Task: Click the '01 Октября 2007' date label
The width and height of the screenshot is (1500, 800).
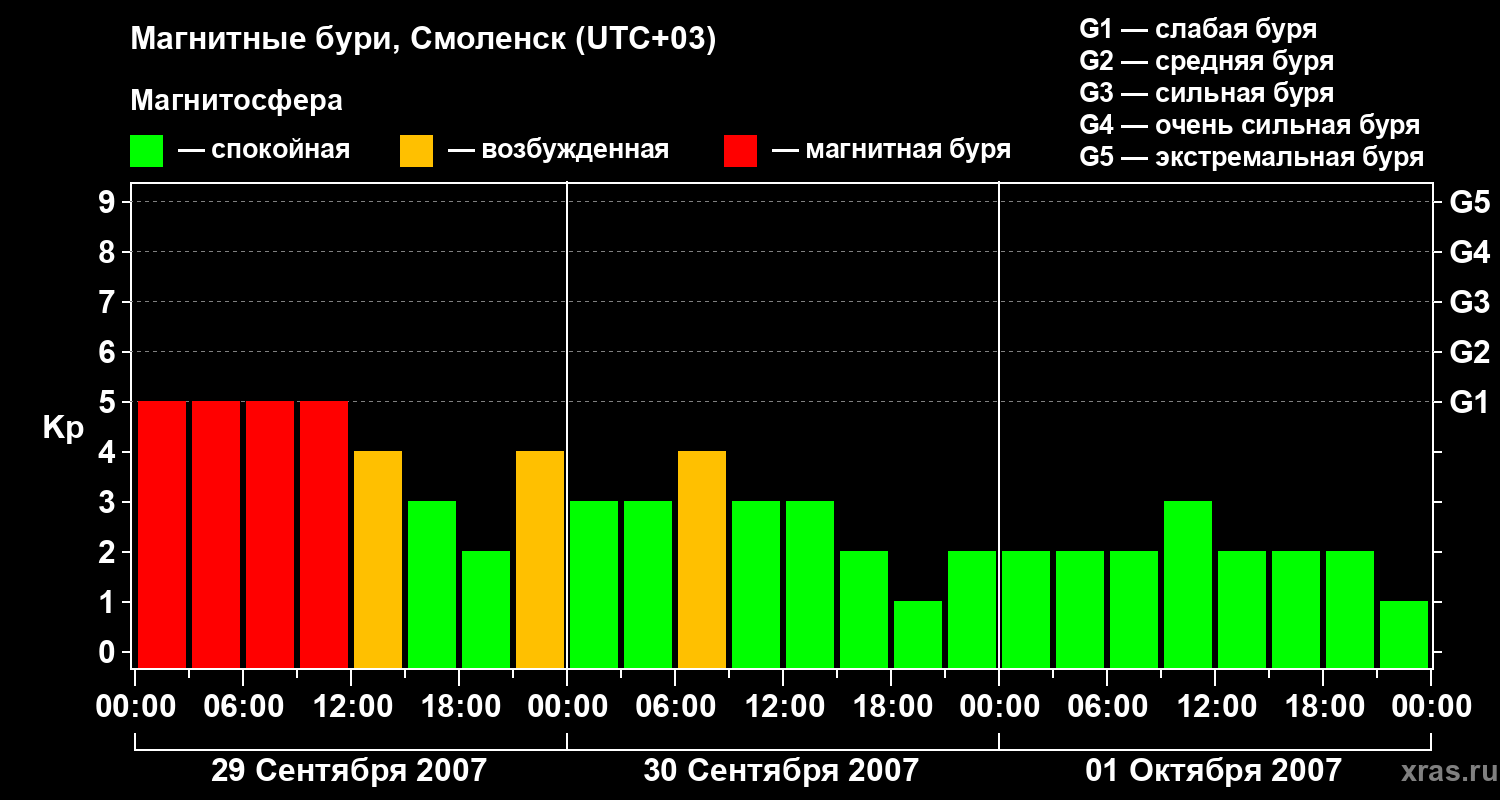Action: coord(1213,771)
